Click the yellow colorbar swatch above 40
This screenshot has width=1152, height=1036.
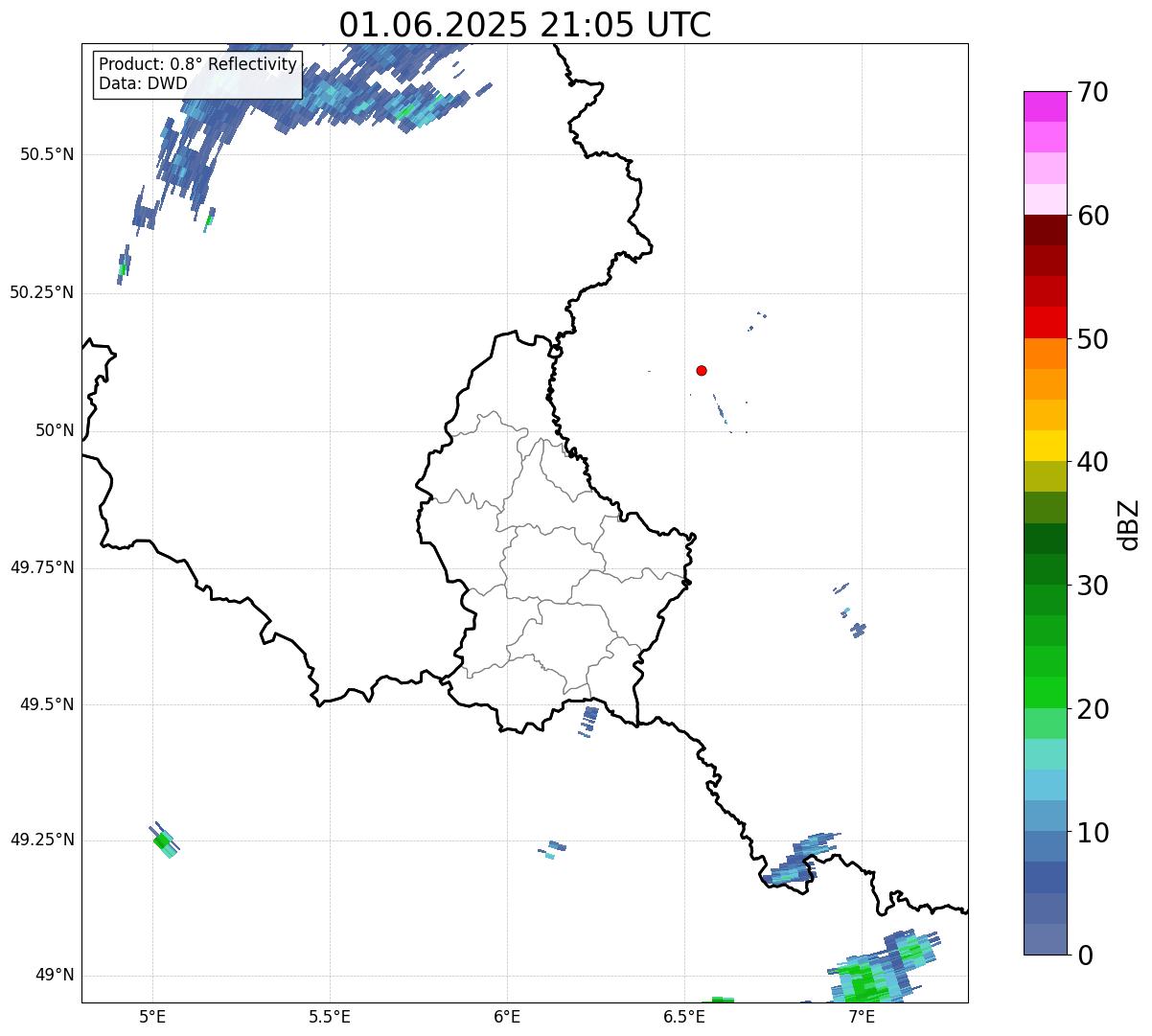click(1046, 446)
